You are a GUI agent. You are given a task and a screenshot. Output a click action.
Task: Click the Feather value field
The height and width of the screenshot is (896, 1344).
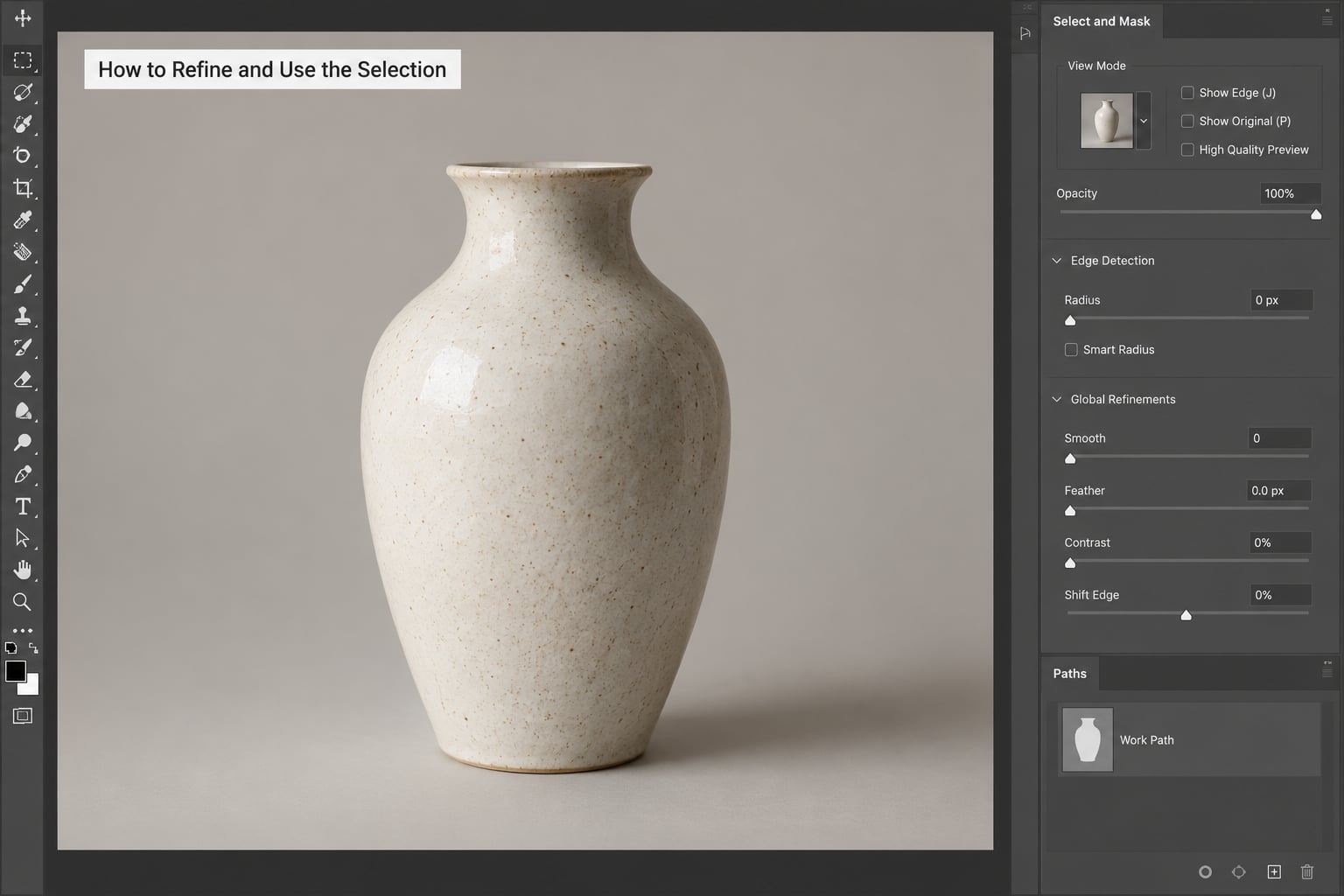pos(1278,491)
